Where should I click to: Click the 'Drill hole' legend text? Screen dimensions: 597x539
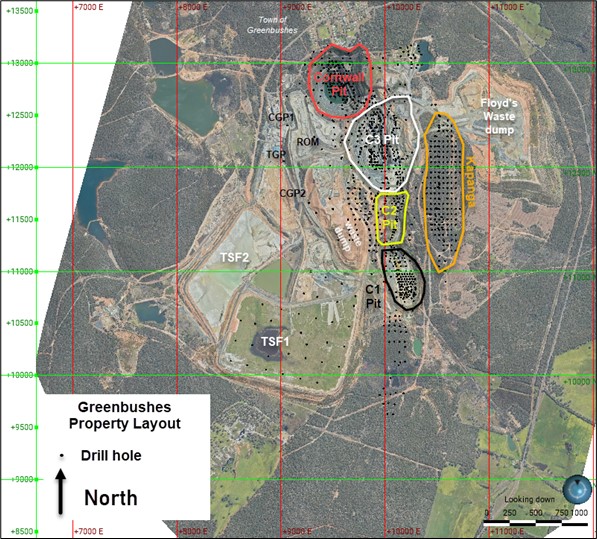[x=111, y=456]
